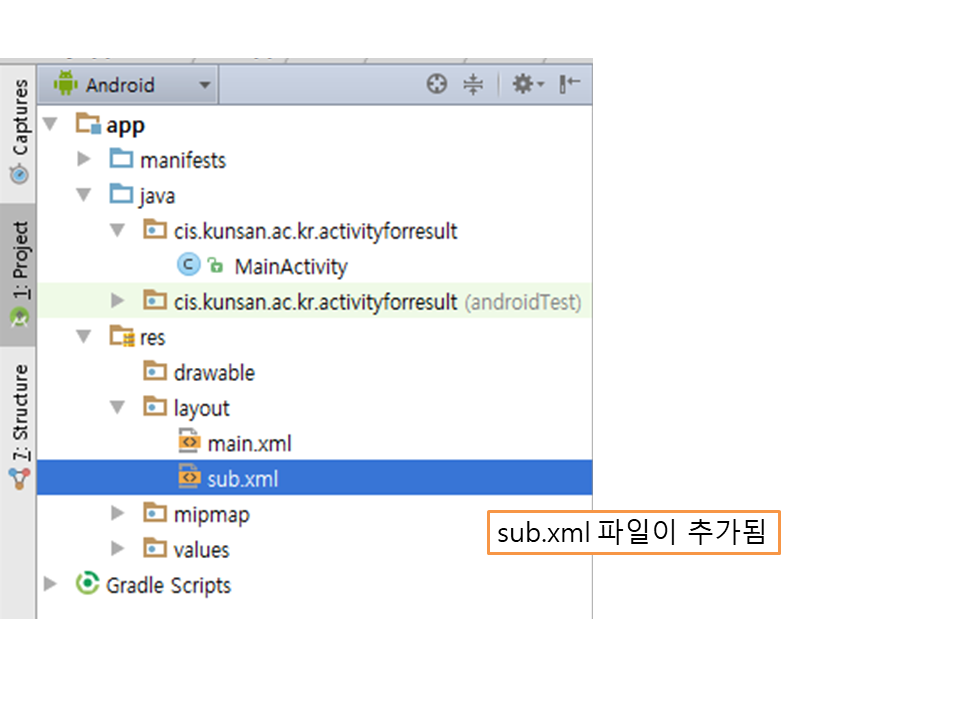Click the sub.xml layout file icon
960x720 pixels.
(189, 479)
